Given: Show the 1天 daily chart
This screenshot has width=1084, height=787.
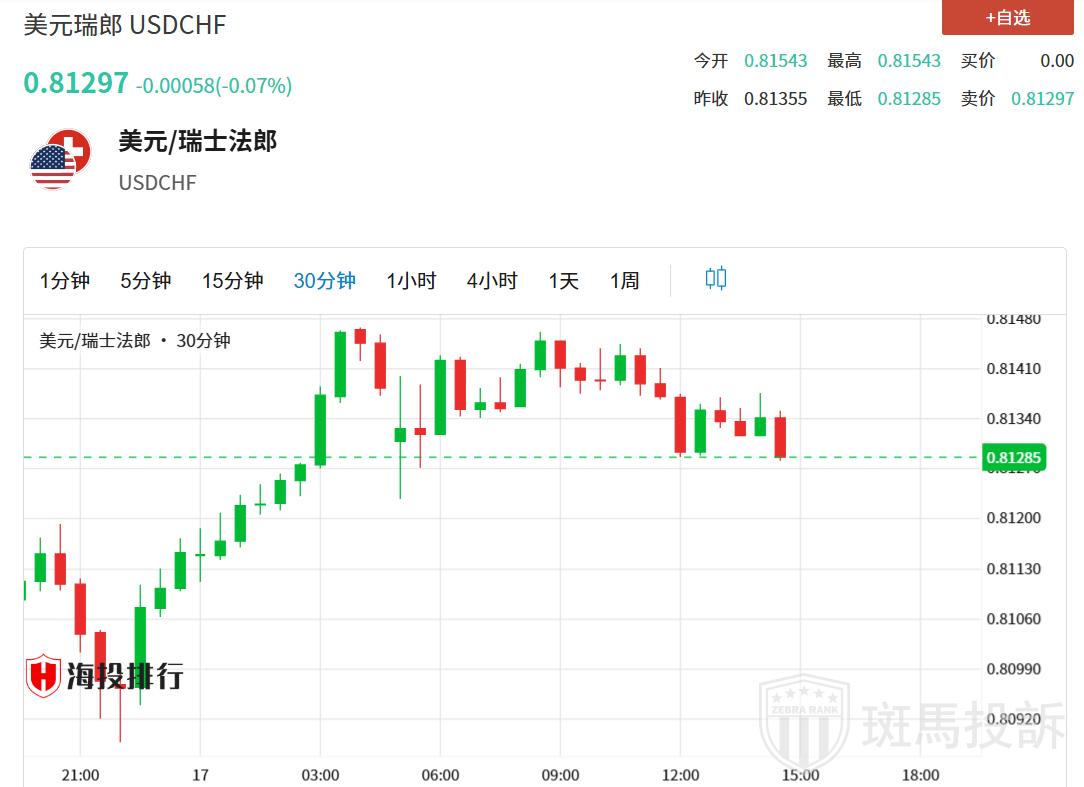Looking at the screenshot, I should (563, 281).
